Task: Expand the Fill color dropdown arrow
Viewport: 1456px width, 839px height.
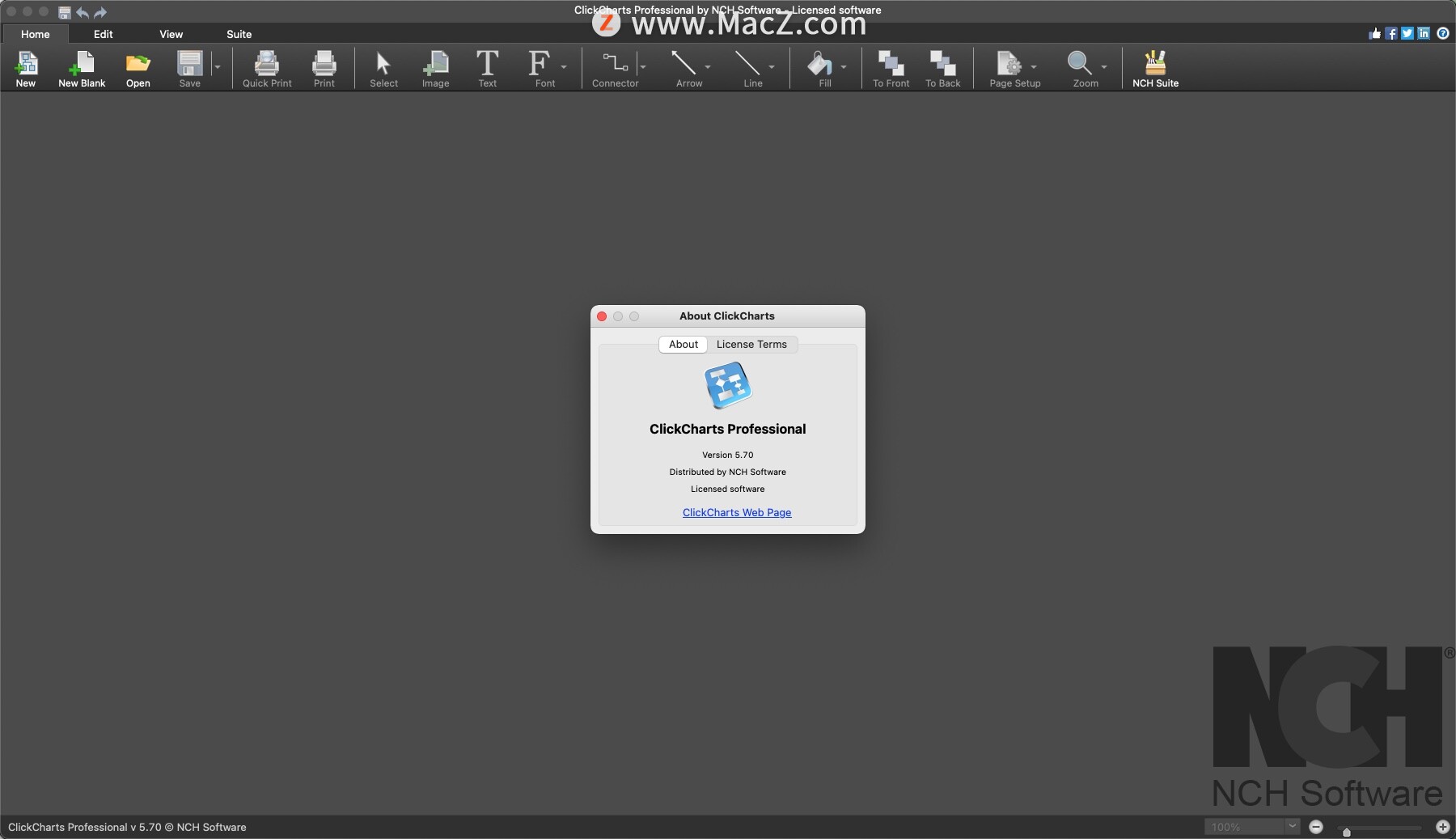Action: [844, 66]
